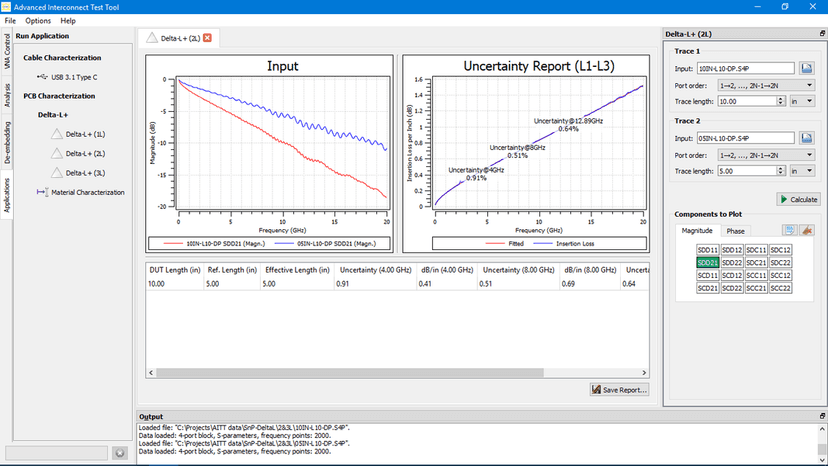
Task: Toggle the SDD21 component button
Action: (x=708, y=262)
